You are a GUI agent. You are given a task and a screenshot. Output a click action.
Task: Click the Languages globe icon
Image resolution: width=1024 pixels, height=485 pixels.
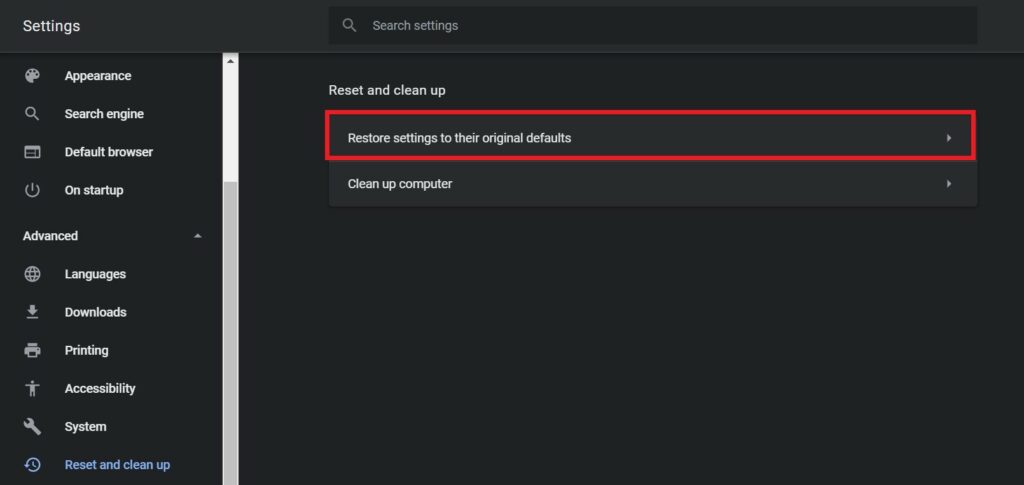point(32,274)
